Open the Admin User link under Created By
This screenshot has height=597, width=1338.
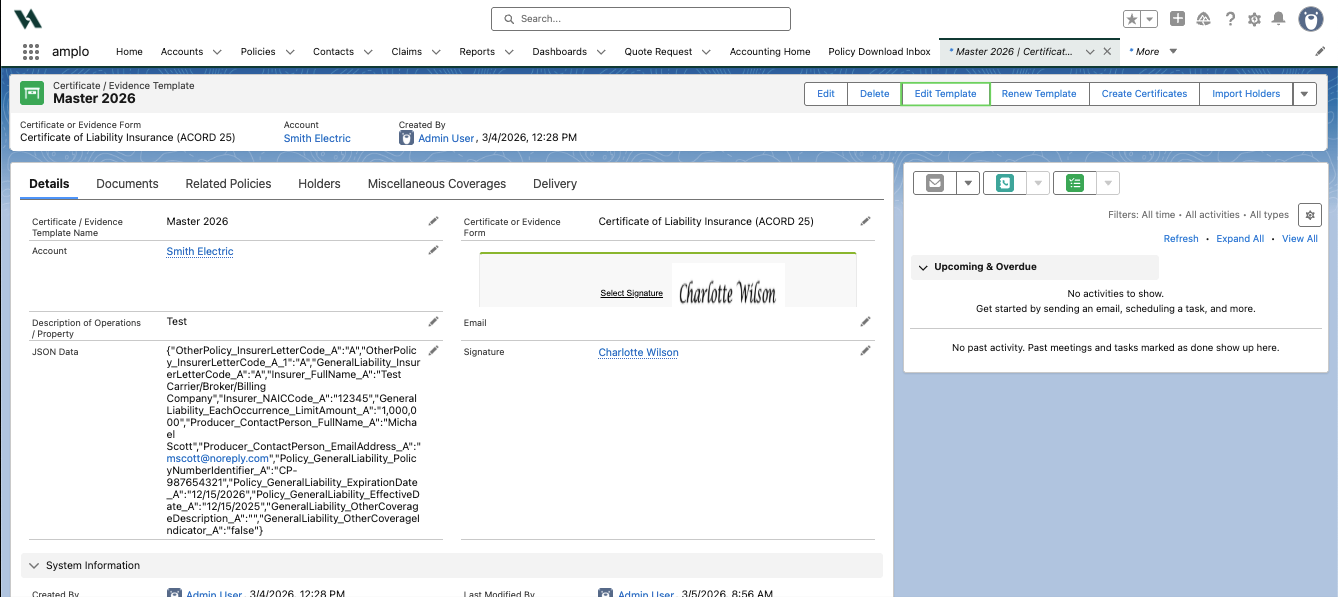coord(446,138)
